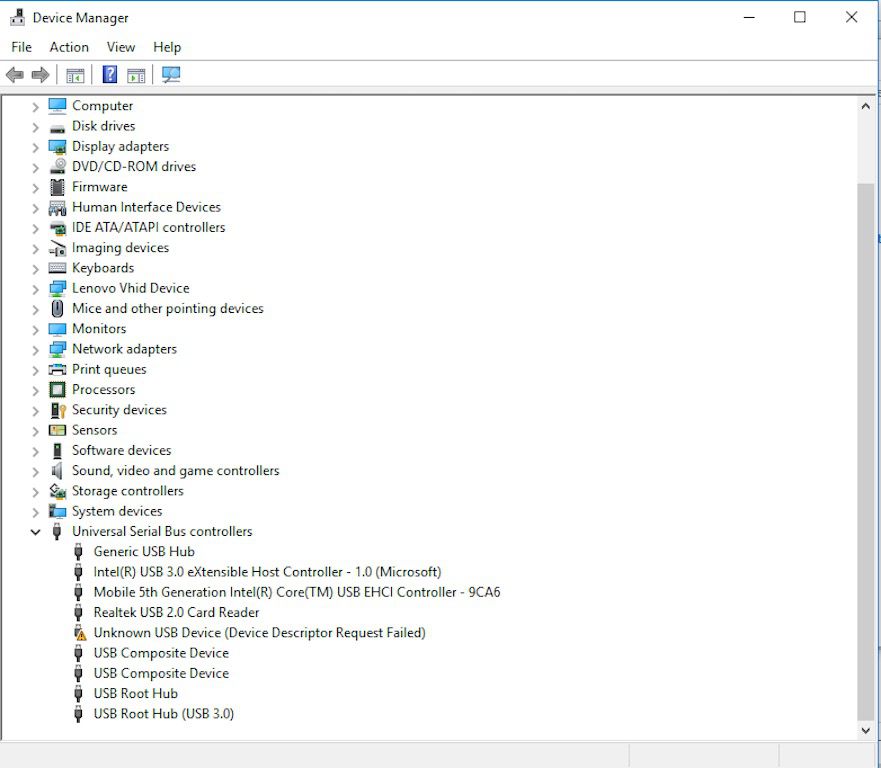Click the Back arrow toolbar icon
This screenshot has width=881, height=768.
pyautogui.click(x=15, y=75)
